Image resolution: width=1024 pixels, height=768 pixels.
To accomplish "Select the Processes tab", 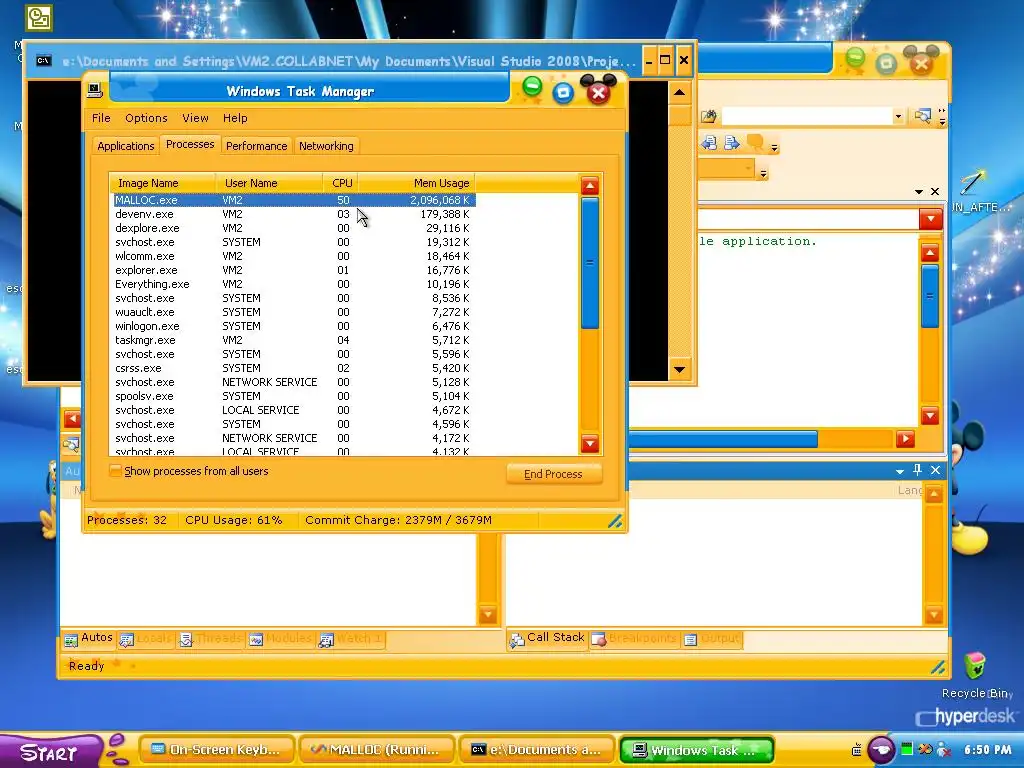I will point(189,144).
